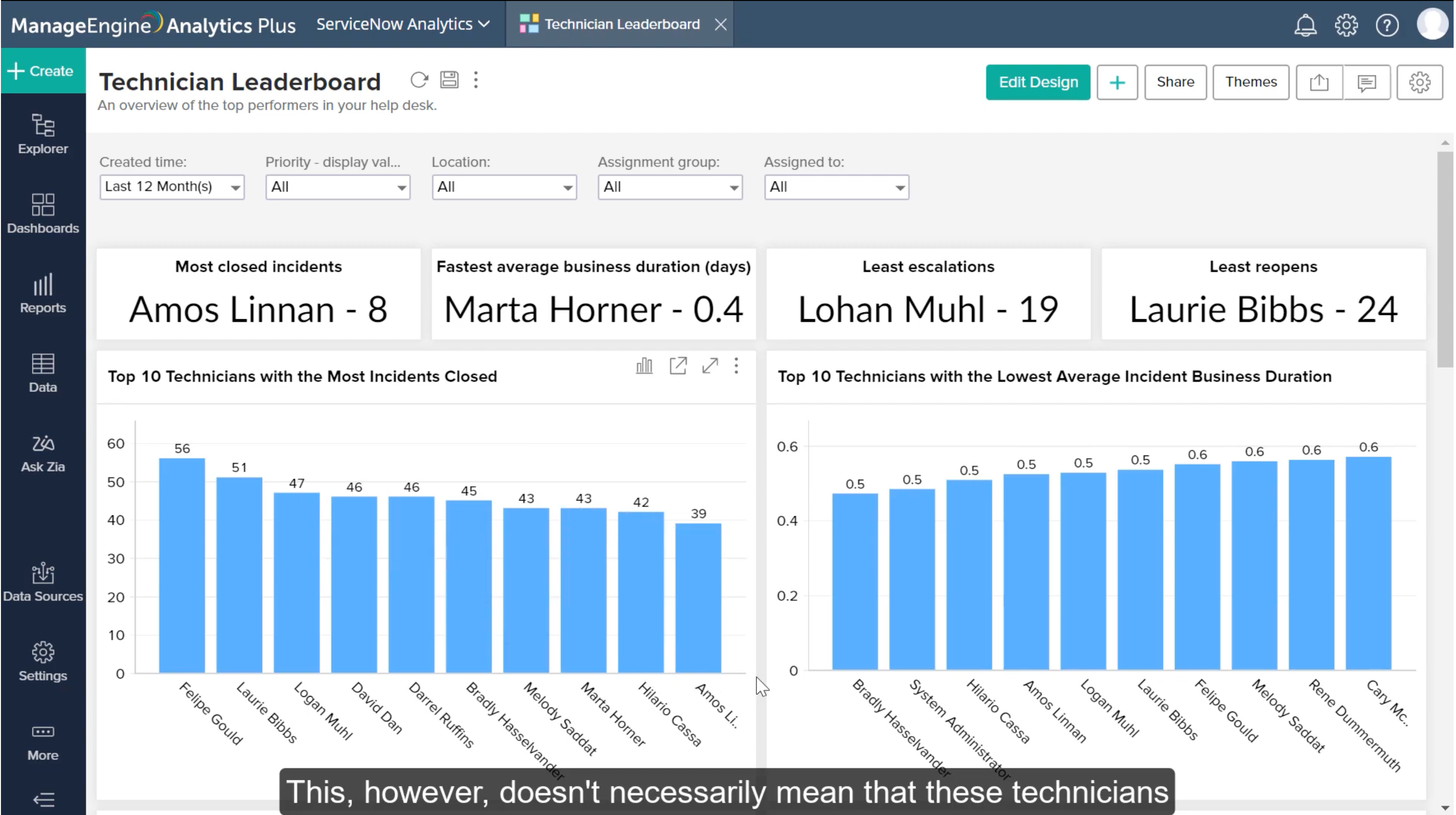The image size is (1456, 815).
Task: Expand the Assigned to dropdown
Action: (836, 187)
